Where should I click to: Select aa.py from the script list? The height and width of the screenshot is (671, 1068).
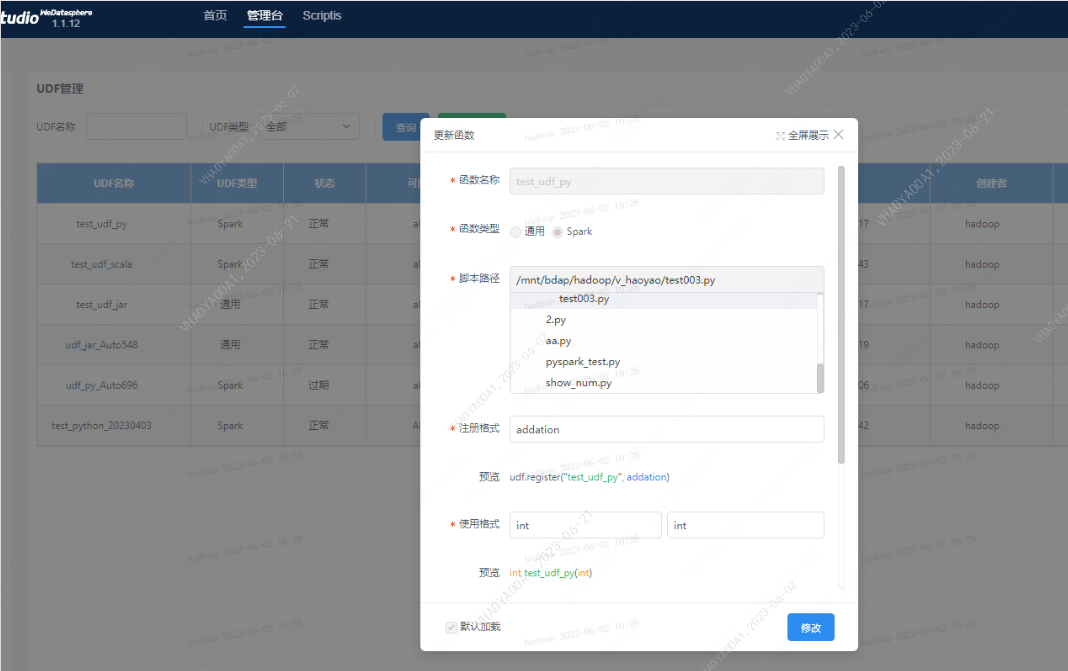pos(558,341)
